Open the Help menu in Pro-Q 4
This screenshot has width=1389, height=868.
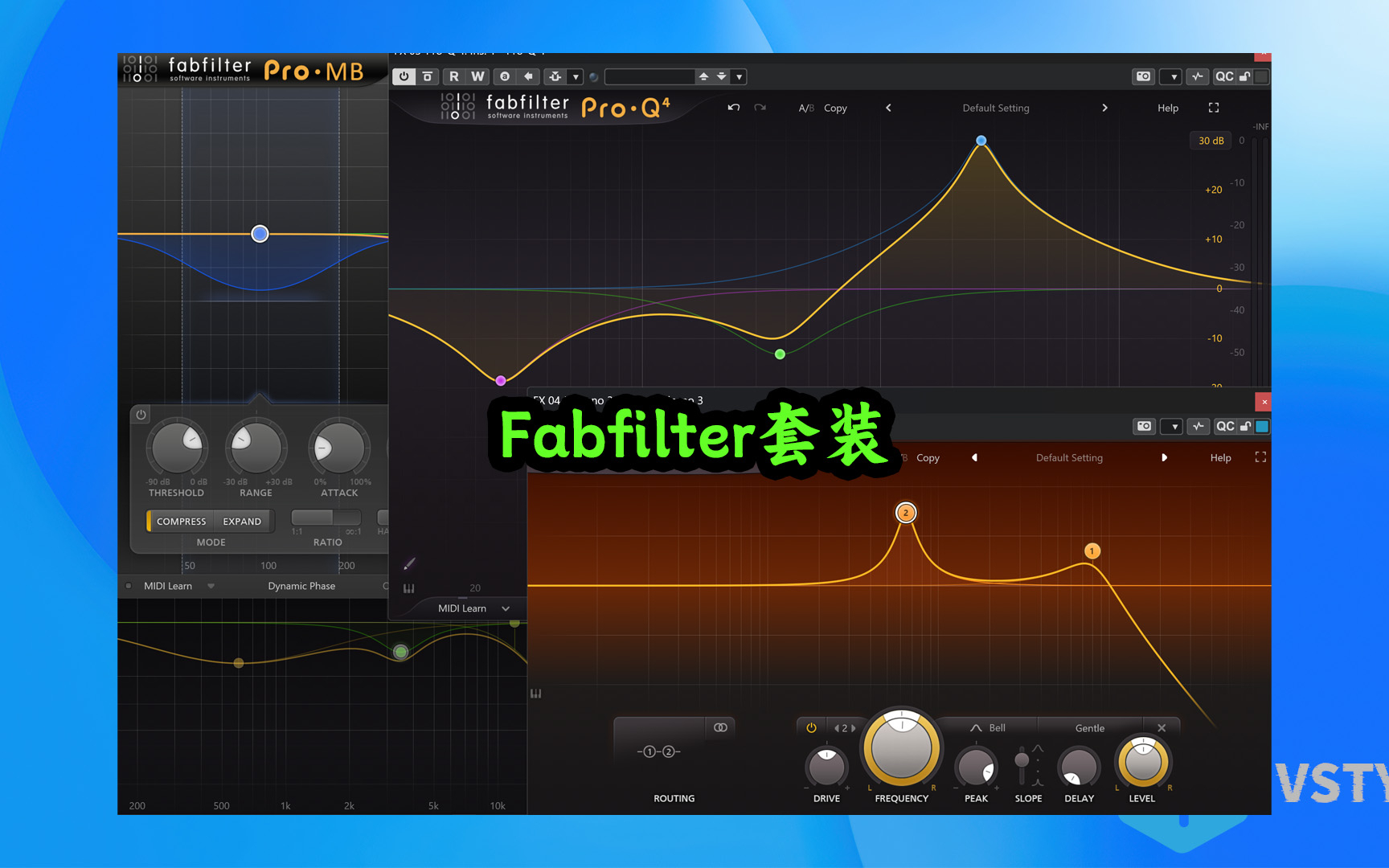(x=1168, y=108)
